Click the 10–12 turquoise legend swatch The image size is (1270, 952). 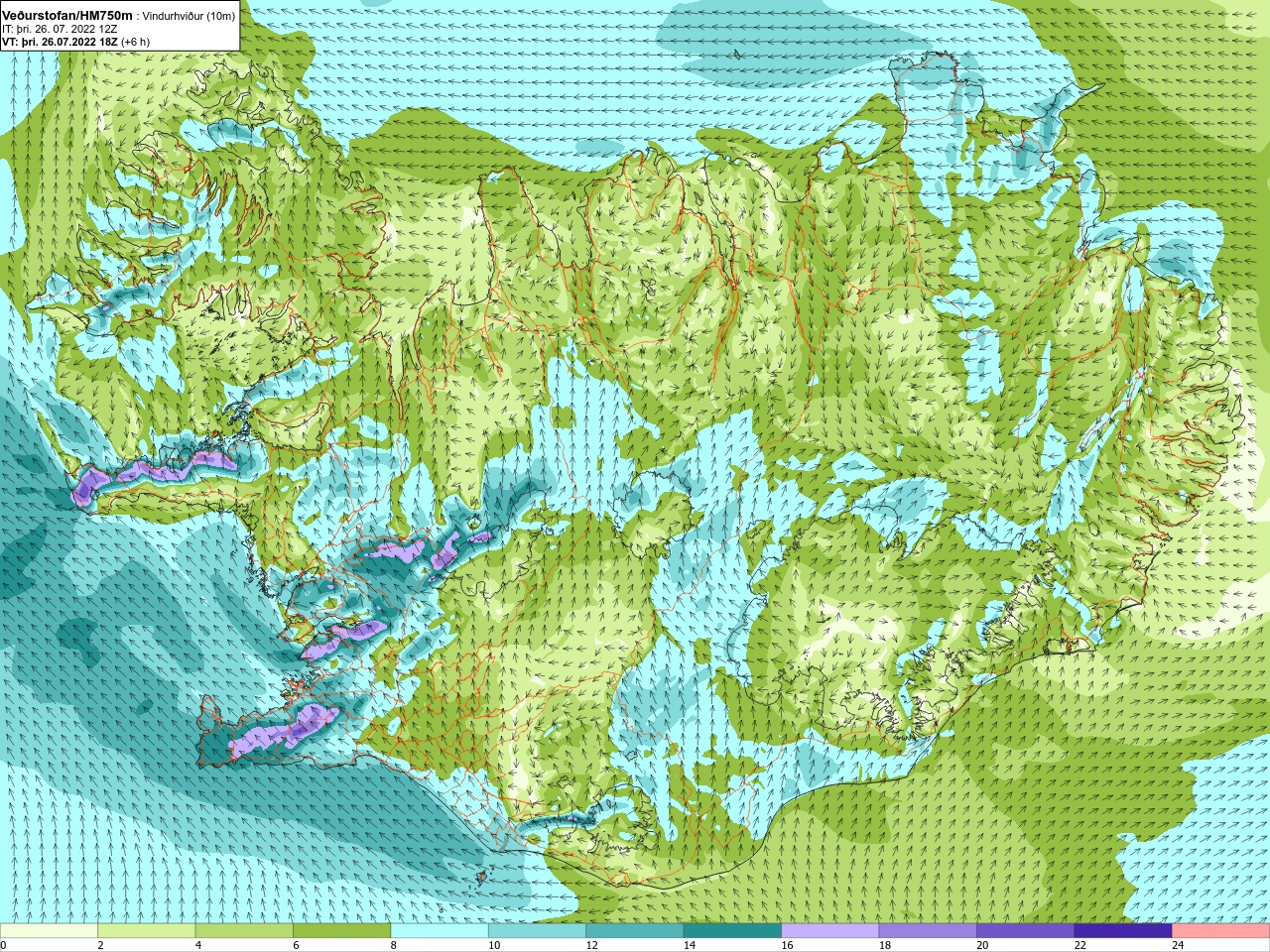click(537, 931)
